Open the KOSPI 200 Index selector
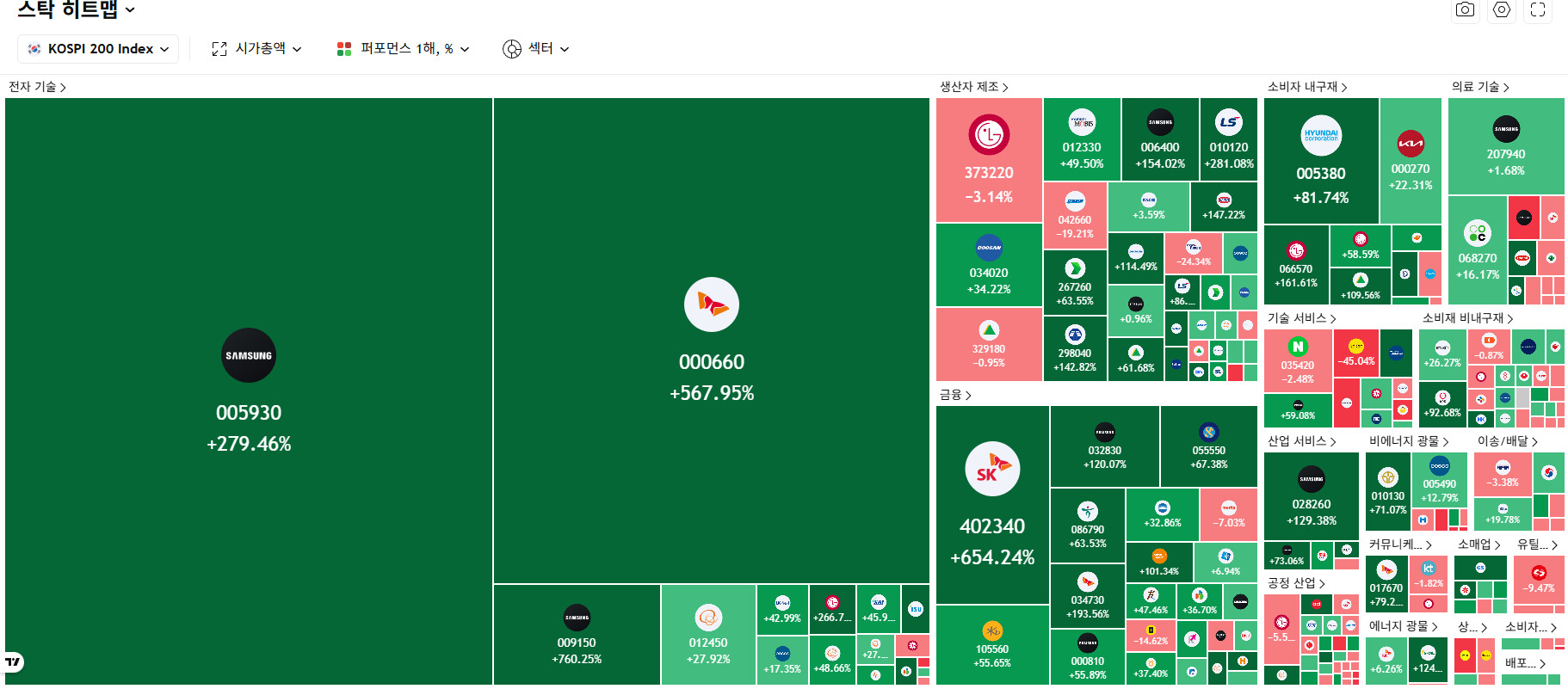 pyautogui.click(x=98, y=49)
